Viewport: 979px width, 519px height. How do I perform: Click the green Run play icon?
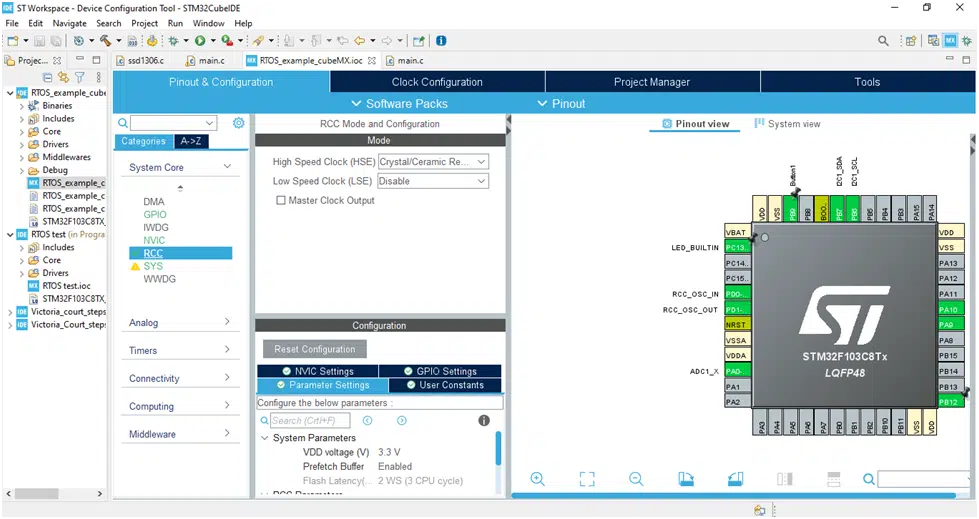[x=200, y=41]
